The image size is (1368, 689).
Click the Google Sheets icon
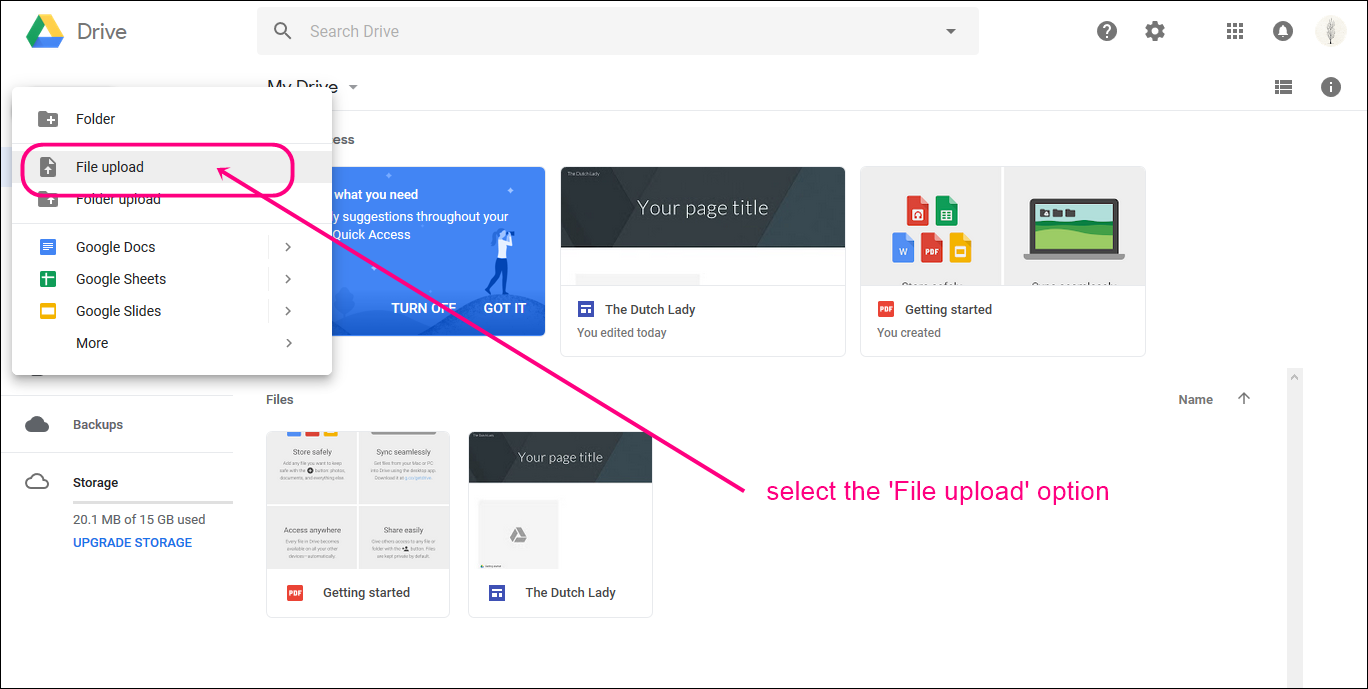point(48,279)
